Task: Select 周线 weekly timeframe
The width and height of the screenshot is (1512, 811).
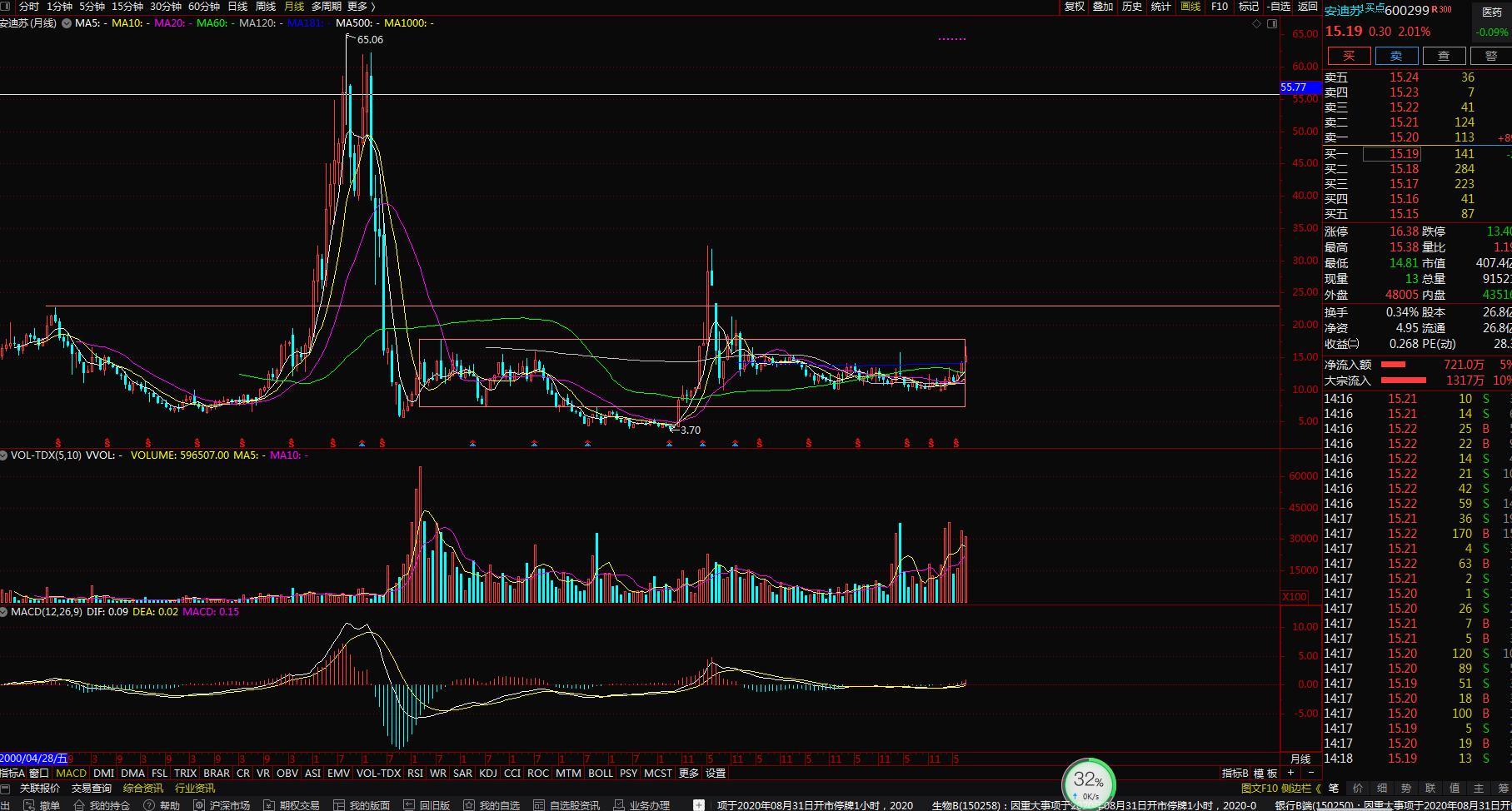Action: (266, 6)
